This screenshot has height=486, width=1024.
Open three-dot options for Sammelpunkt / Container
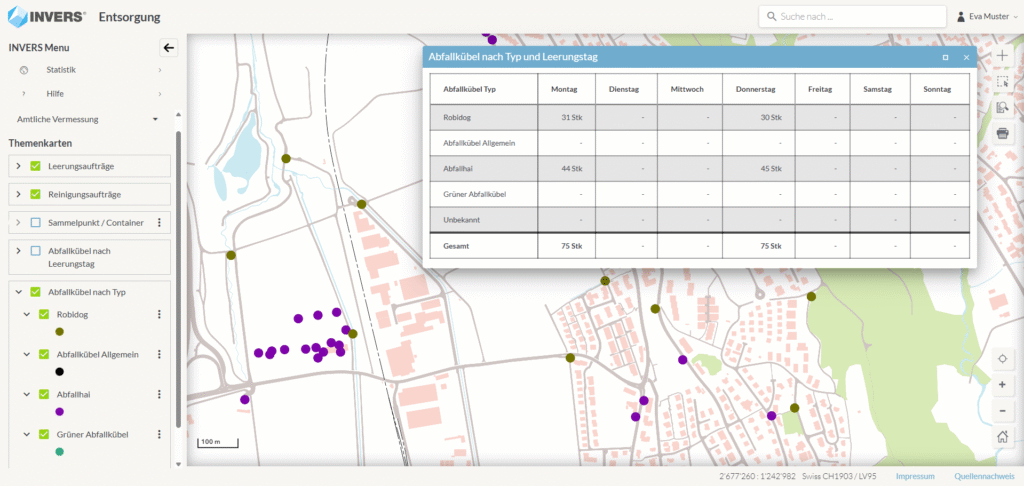pyautogui.click(x=159, y=222)
